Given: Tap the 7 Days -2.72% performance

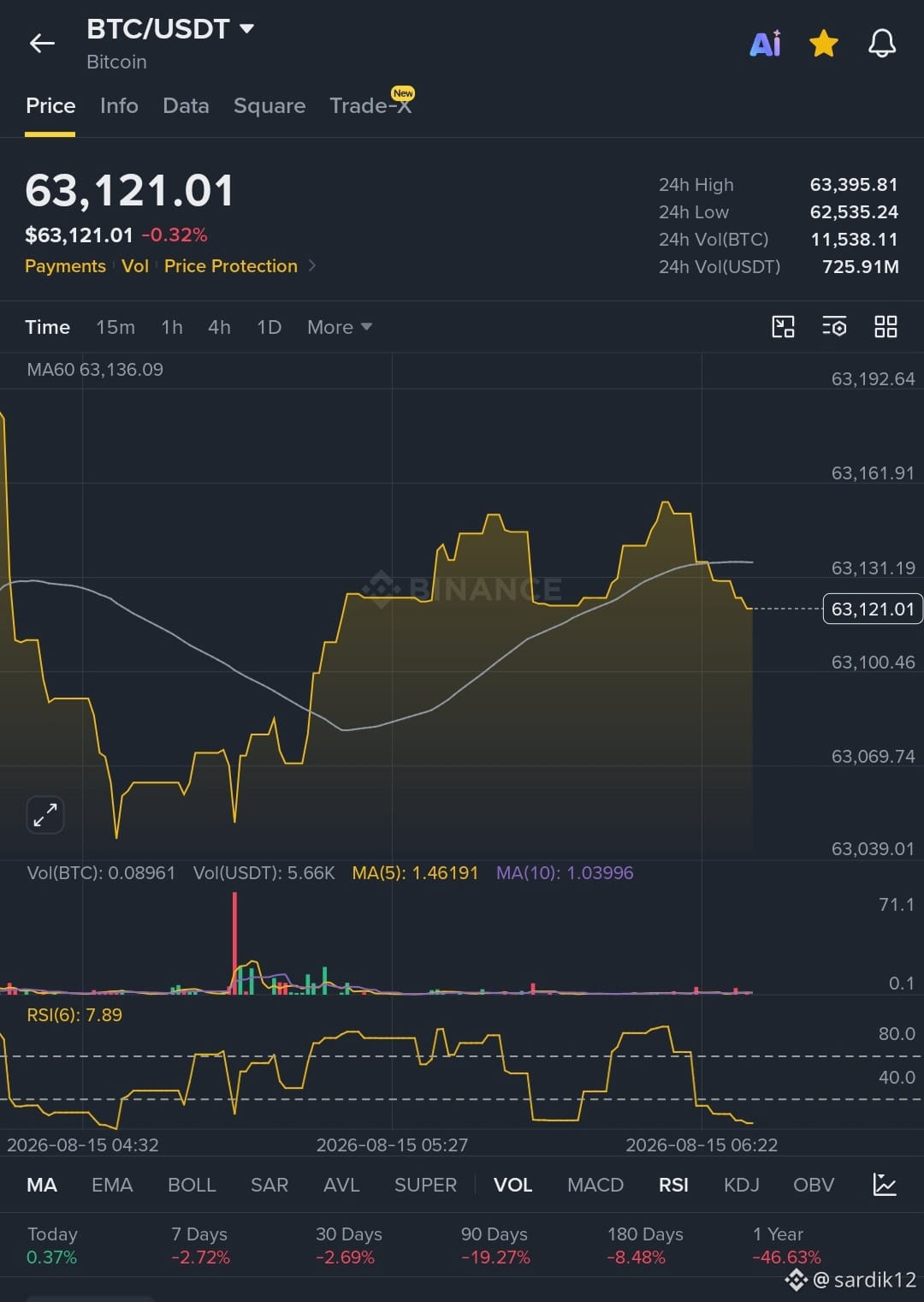Looking at the screenshot, I should [x=200, y=1246].
